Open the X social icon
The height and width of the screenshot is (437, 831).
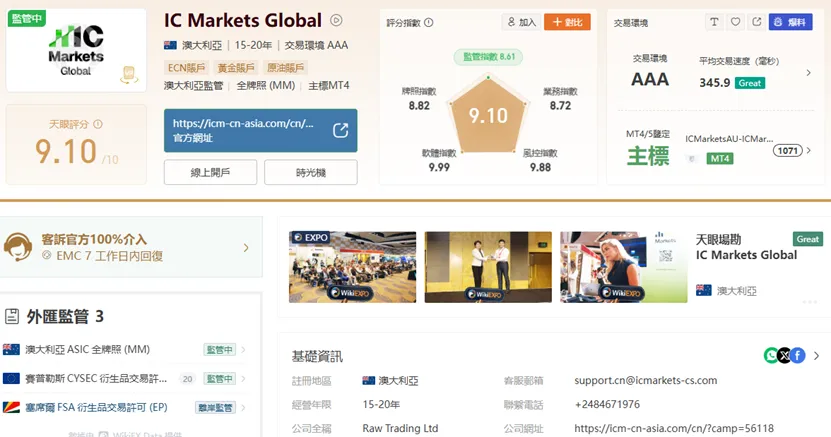click(x=784, y=355)
